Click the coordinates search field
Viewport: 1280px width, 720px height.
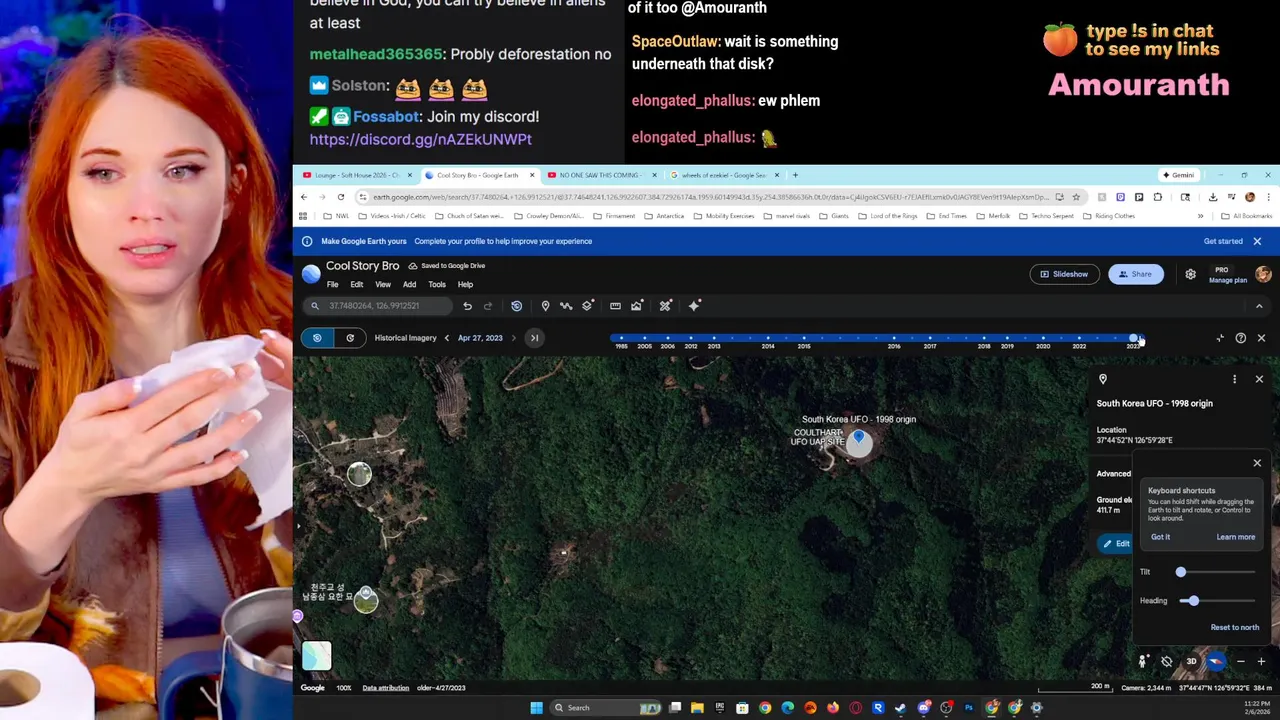pyautogui.click(x=380, y=306)
